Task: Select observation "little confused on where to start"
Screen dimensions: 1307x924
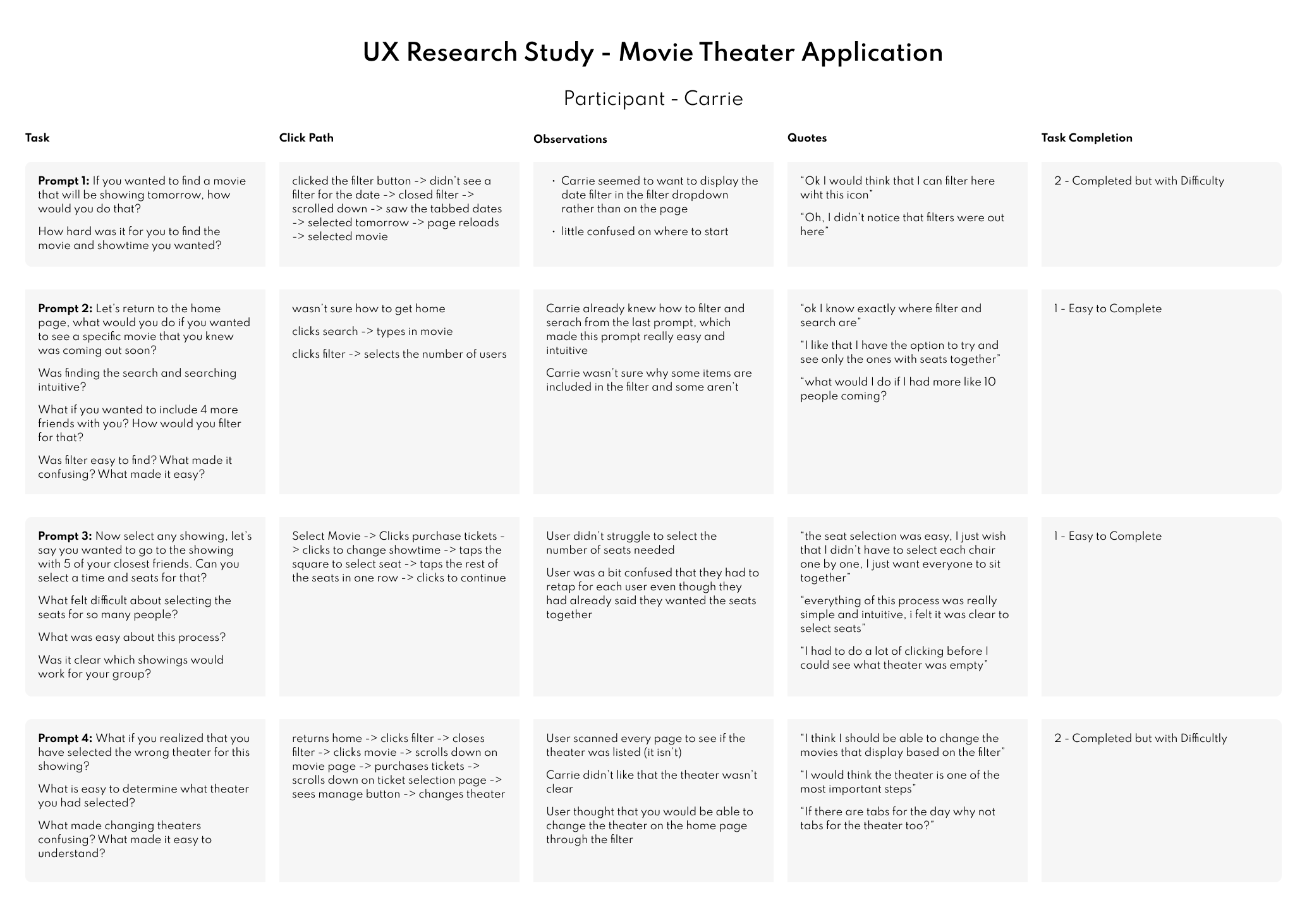Action: pos(644,231)
